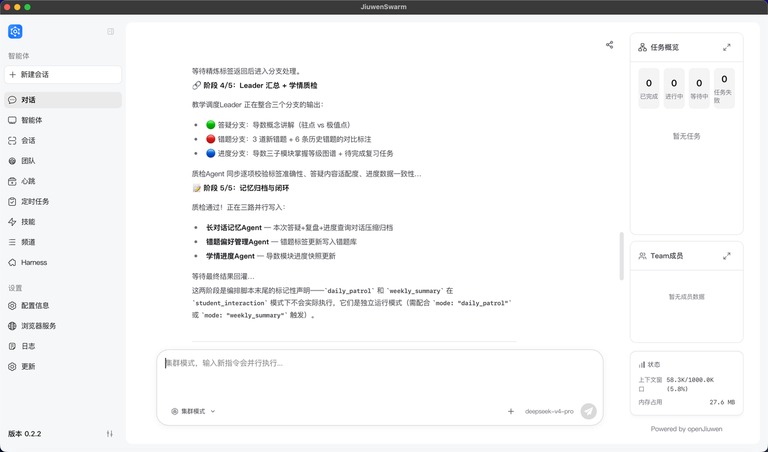Click the 已完成 count card
This screenshot has height=452, width=768.
tap(648, 88)
